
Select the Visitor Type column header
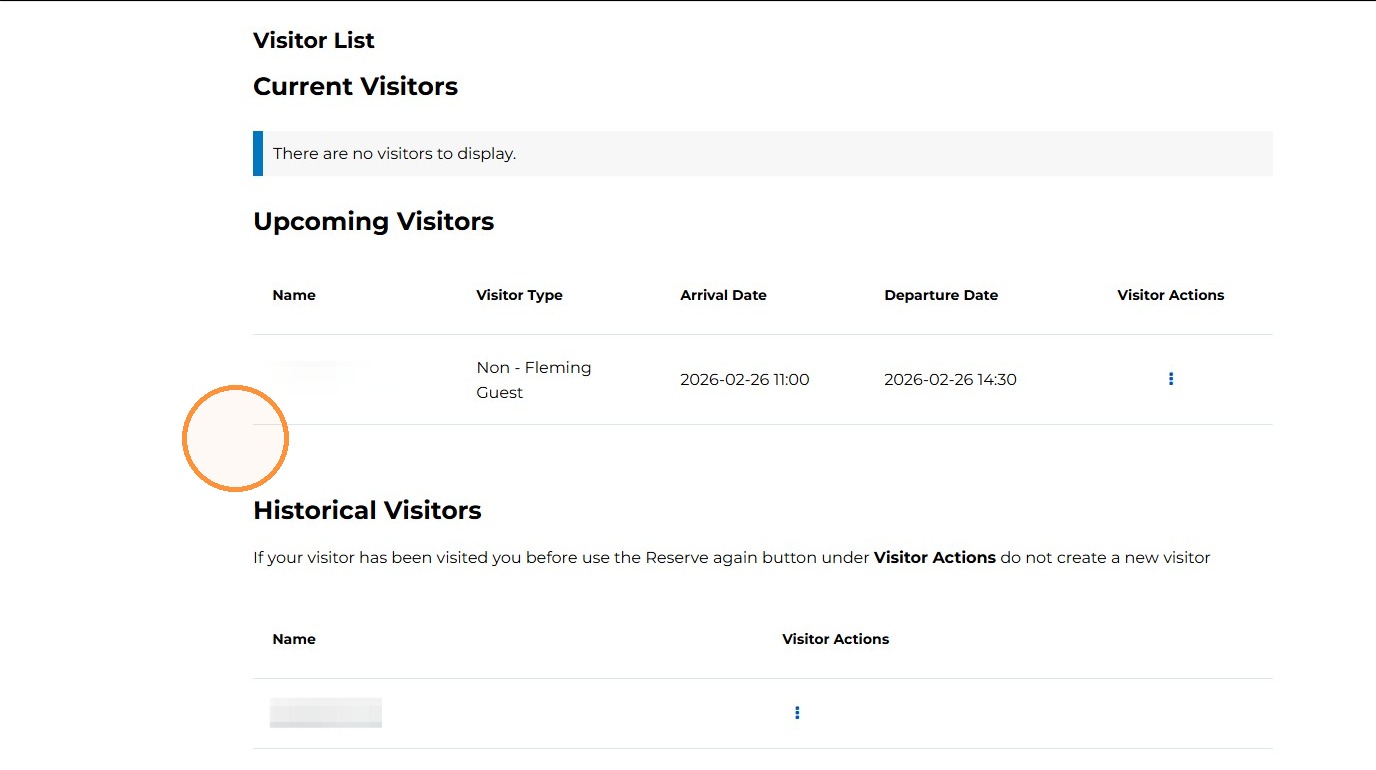(519, 295)
